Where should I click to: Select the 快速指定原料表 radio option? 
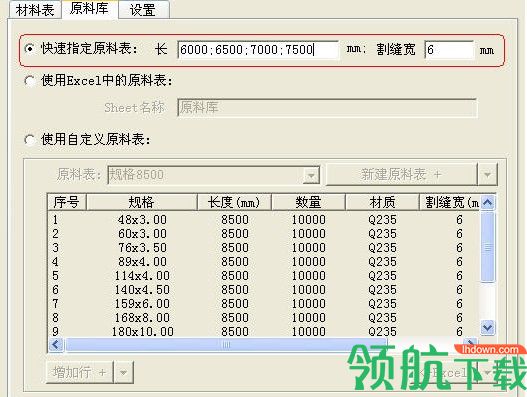pyautogui.click(x=30, y=49)
